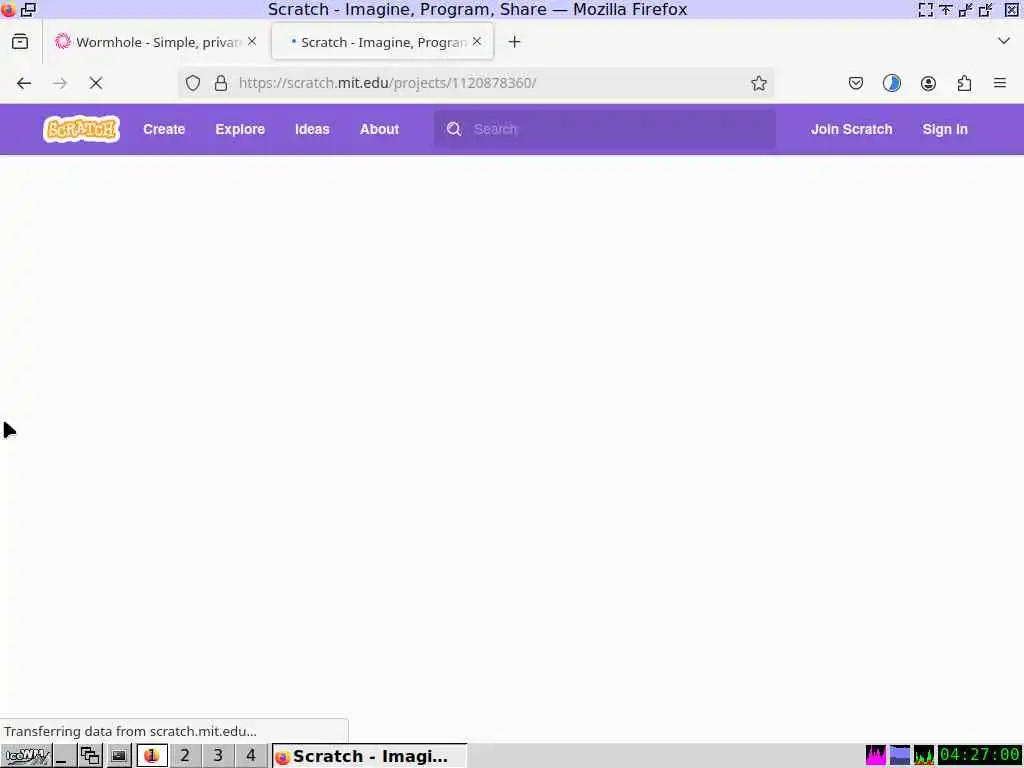Viewport: 1024px width, 768px height.
Task: Switch to workspace 4
Action: 251,756
